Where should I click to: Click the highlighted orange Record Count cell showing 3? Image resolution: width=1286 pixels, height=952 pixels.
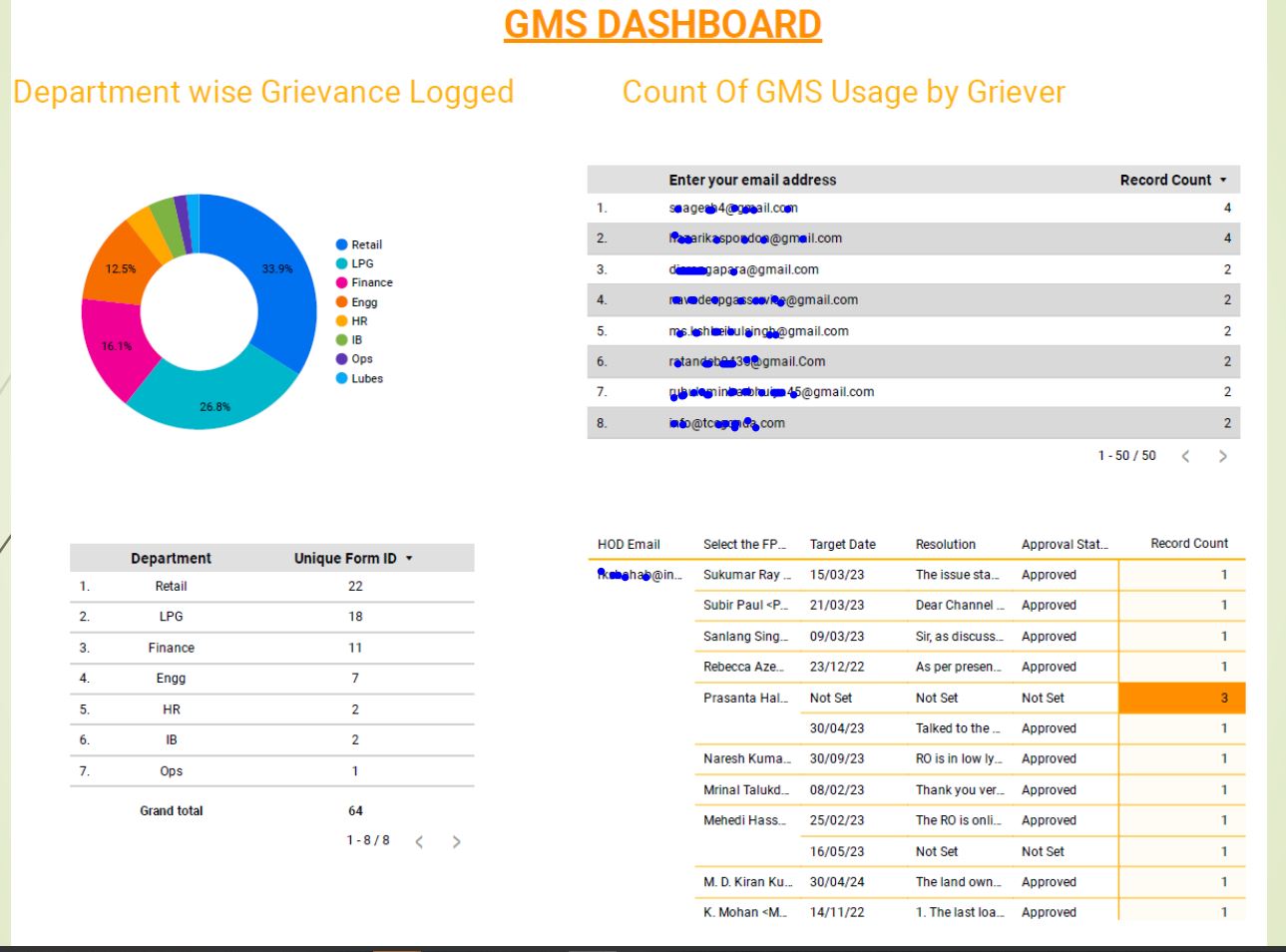pos(1183,698)
